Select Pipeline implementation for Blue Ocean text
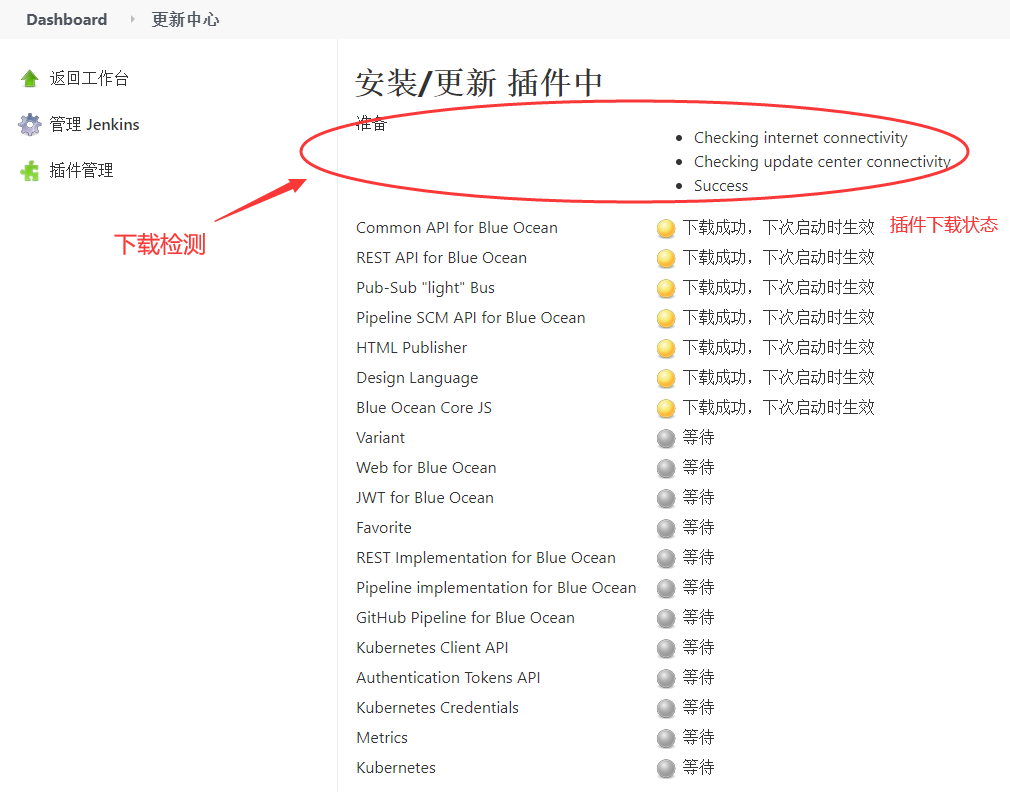Image resolution: width=1010 pixels, height=792 pixels. point(496,588)
